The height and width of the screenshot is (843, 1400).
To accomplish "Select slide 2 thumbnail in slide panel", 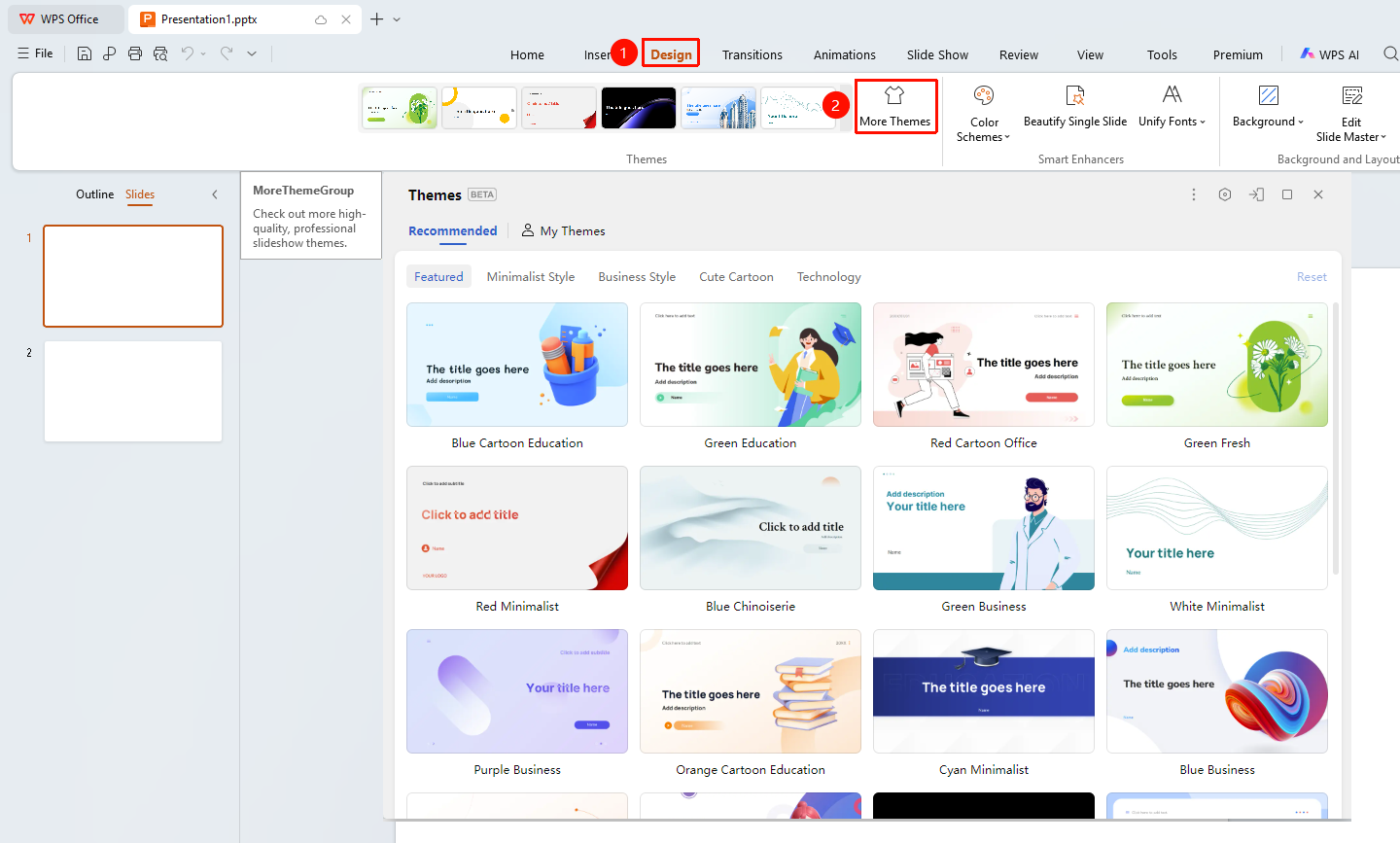I will point(133,391).
